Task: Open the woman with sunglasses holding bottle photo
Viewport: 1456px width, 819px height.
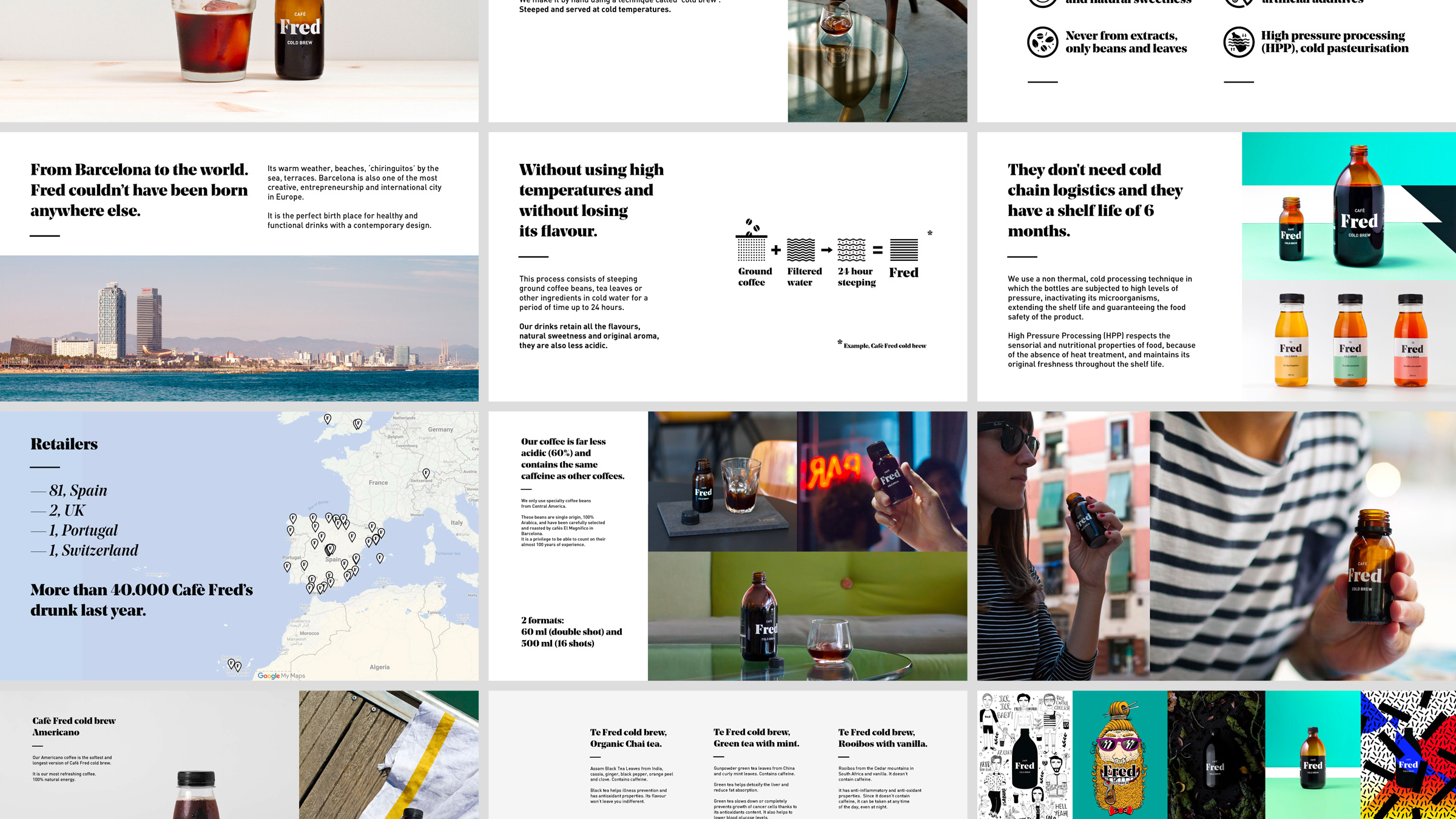Action: [1063, 545]
